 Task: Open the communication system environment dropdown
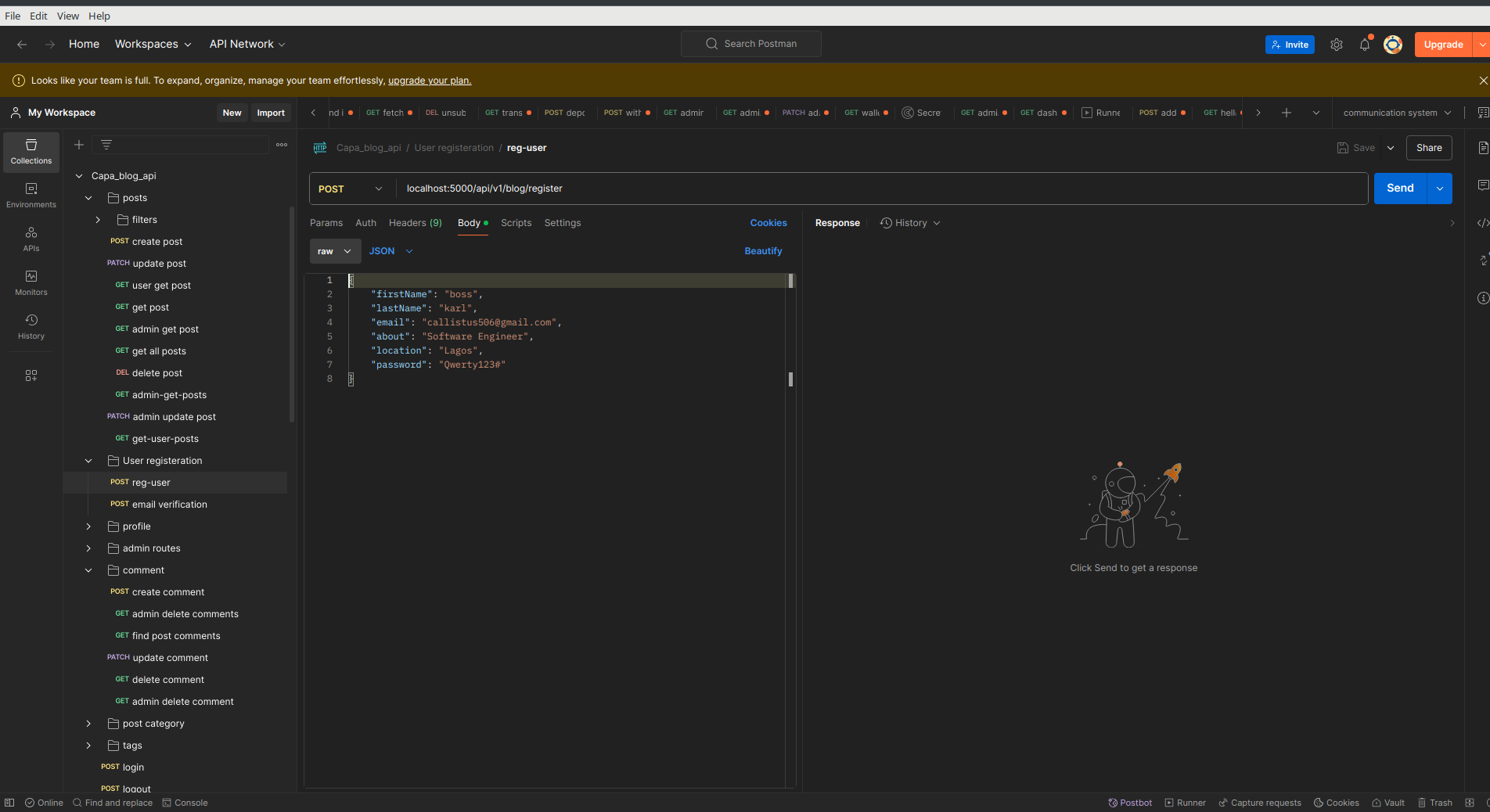point(1397,113)
